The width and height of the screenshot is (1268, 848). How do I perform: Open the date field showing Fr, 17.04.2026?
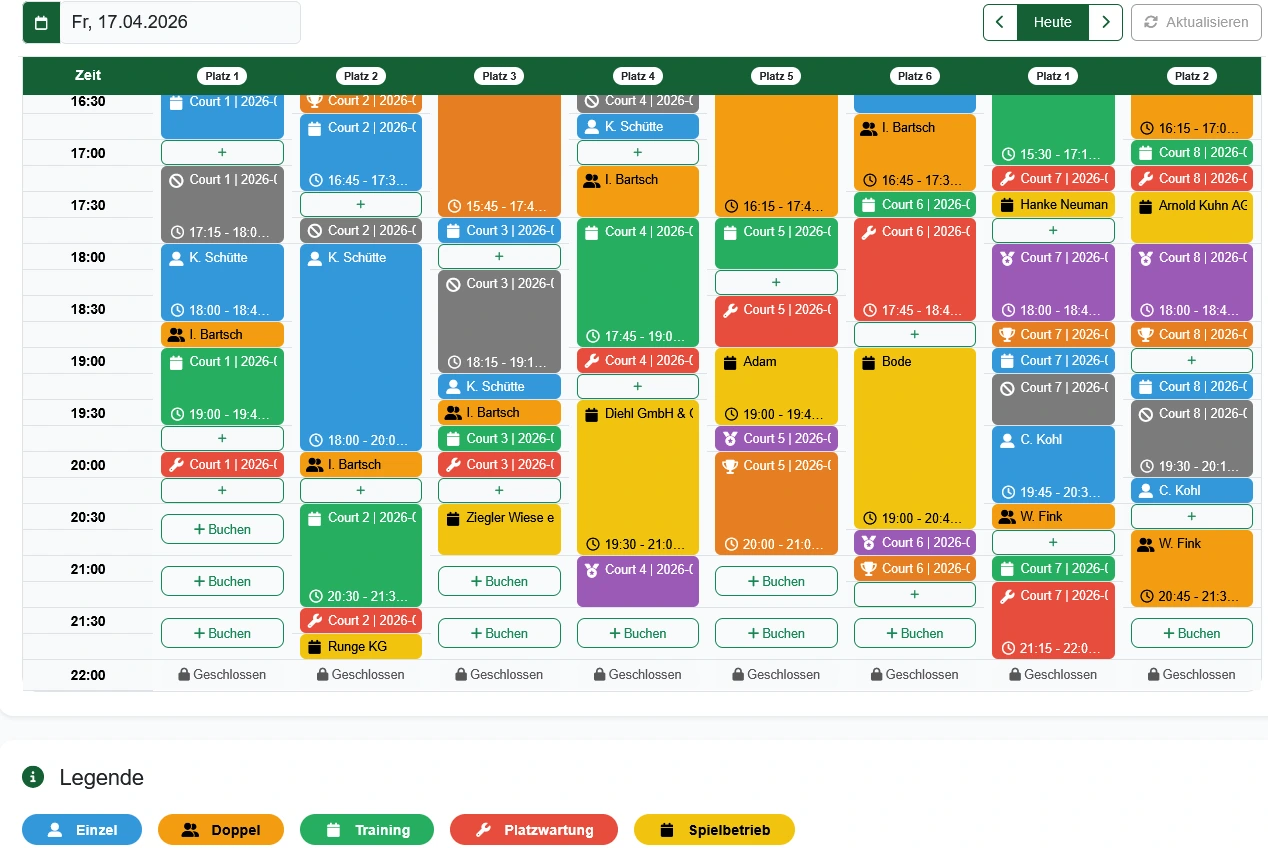(180, 22)
